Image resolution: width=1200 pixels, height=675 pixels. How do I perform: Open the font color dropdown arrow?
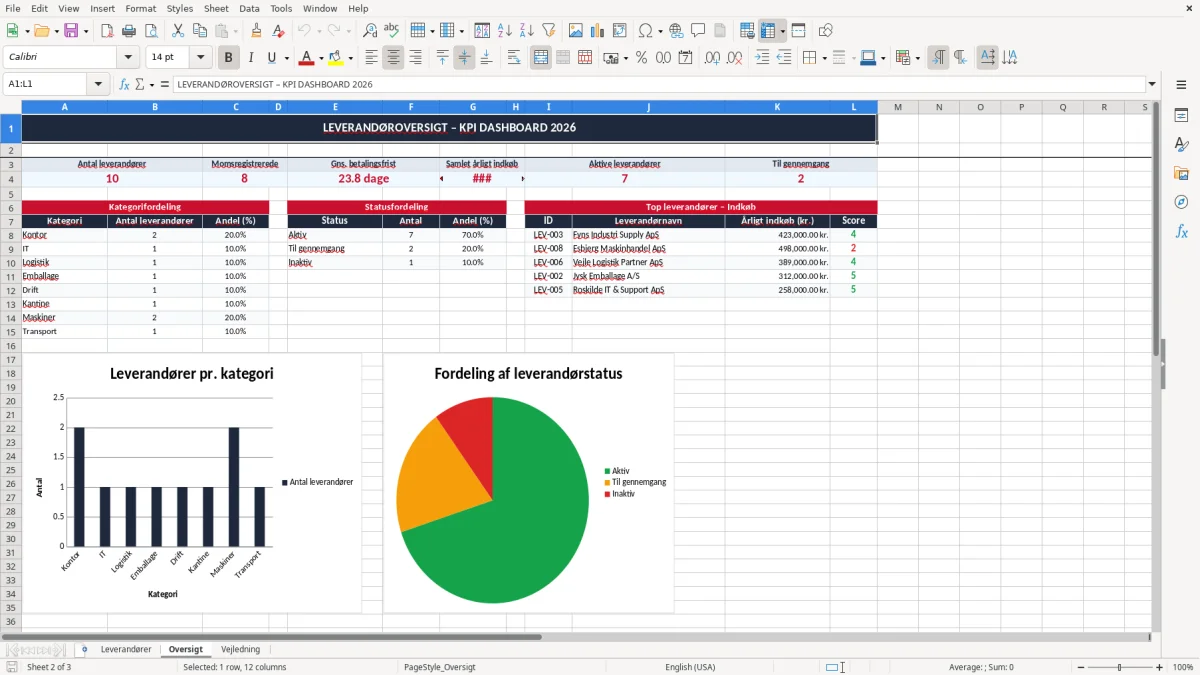pos(321,58)
